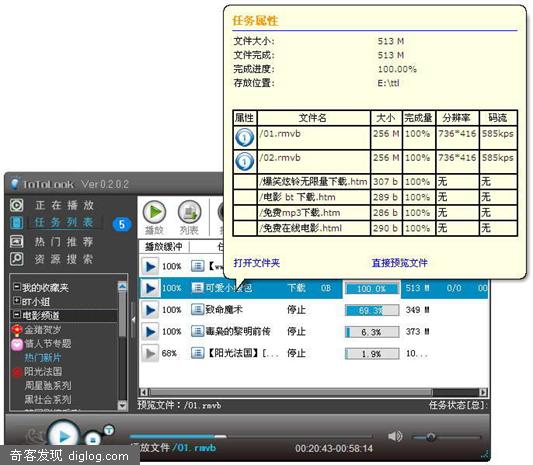Select 正在播放 in the navigation menu
The image size is (533, 465).
tap(65, 205)
